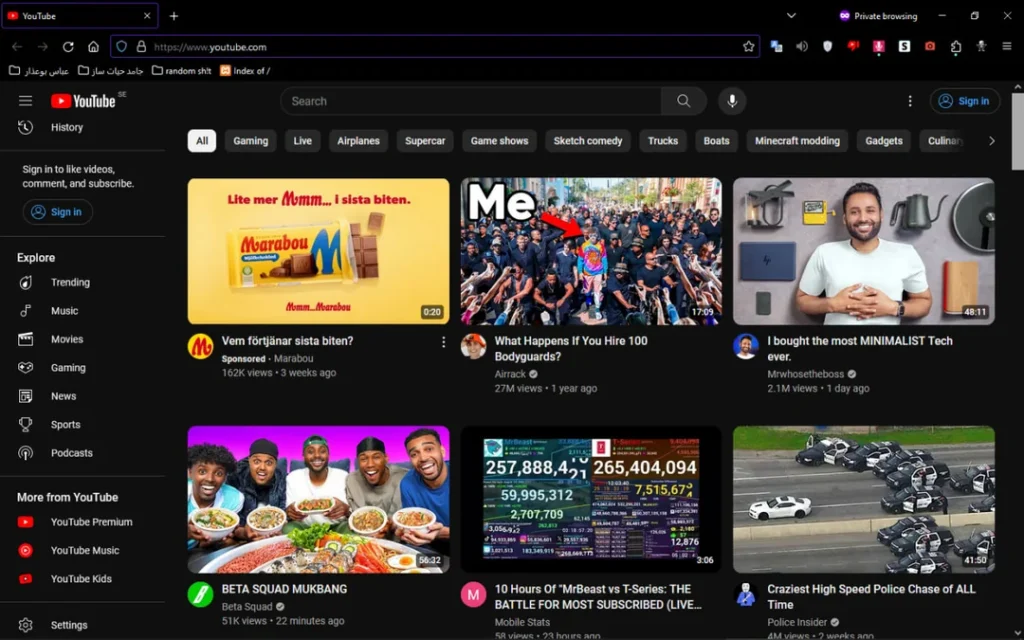Reload the page in the browser
Viewport: 1024px width, 640px height.
(68, 47)
